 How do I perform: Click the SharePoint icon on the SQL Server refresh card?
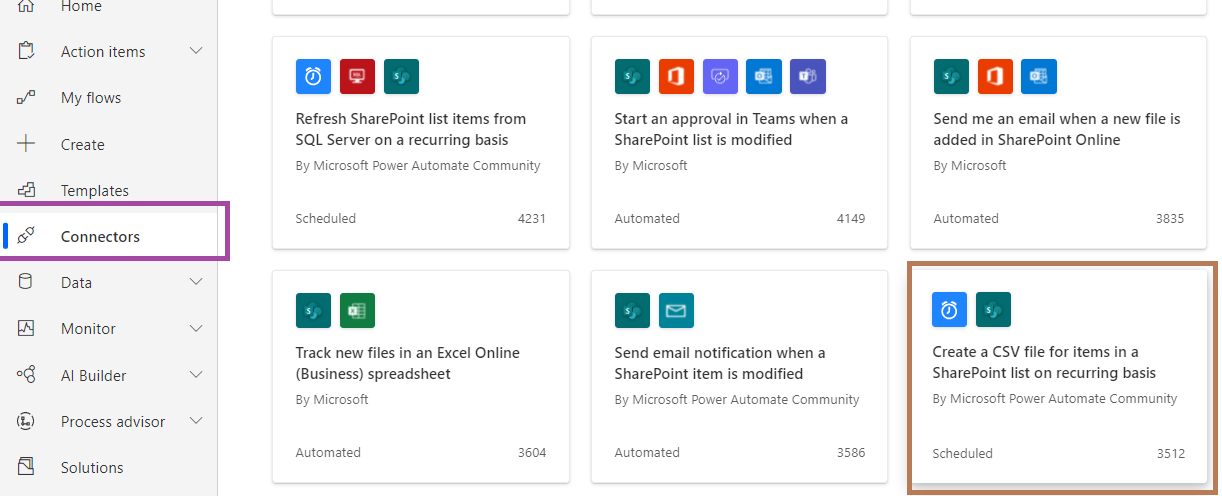pyautogui.click(x=401, y=76)
